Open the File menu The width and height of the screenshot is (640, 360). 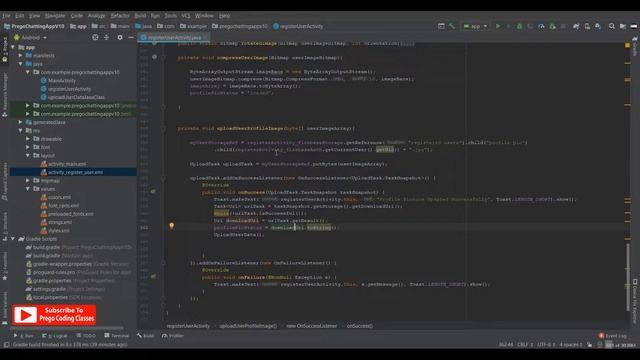[x=6, y=16]
